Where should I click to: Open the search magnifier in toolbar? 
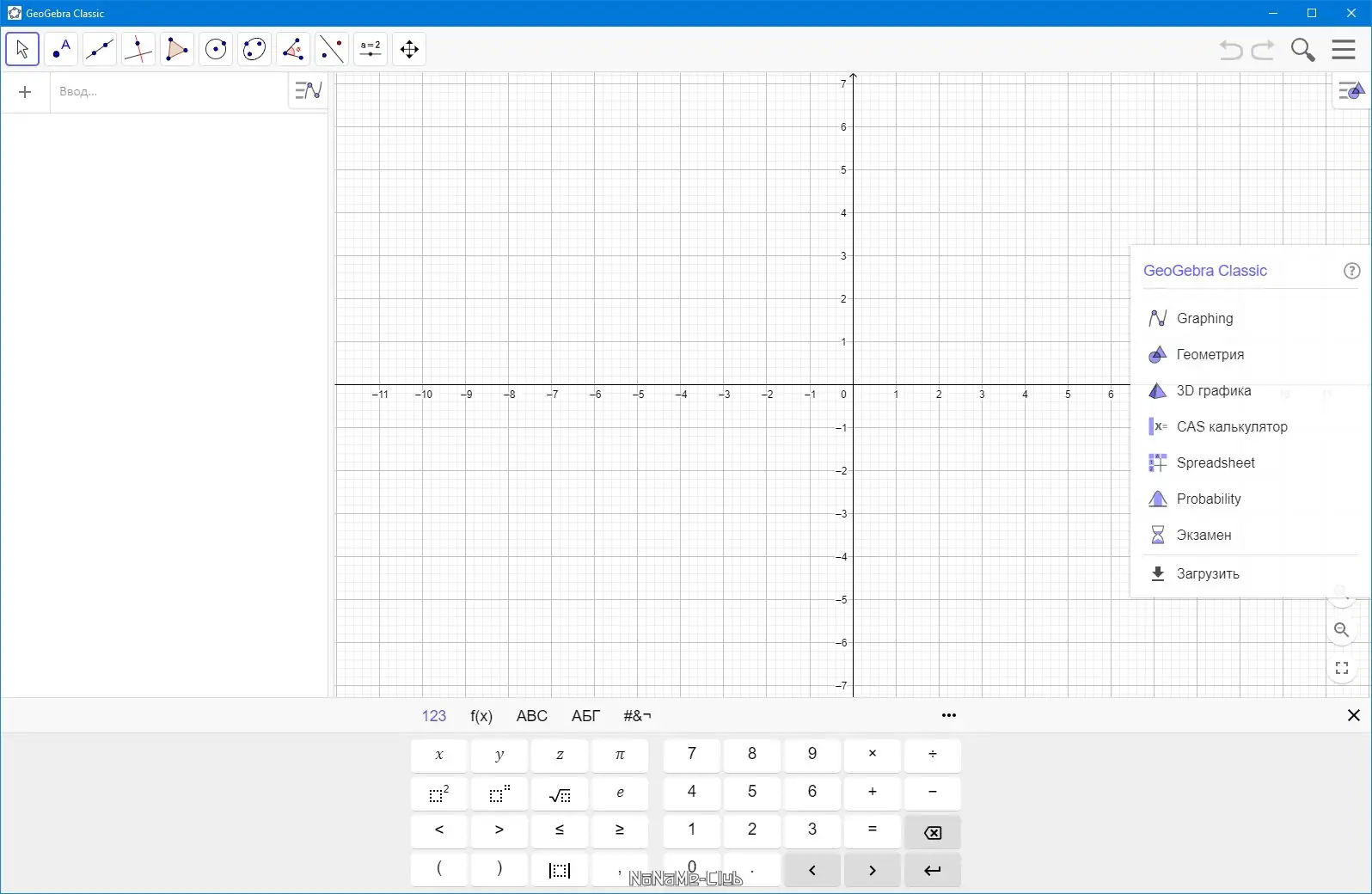pos(1303,50)
